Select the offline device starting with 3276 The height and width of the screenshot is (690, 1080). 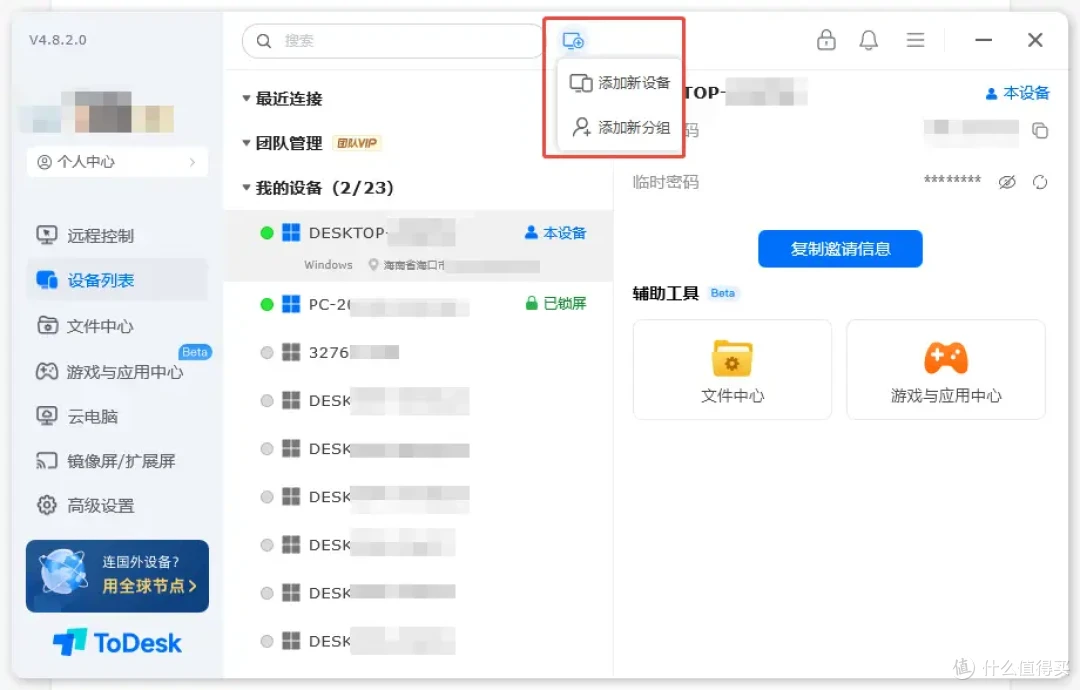click(418, 353)
